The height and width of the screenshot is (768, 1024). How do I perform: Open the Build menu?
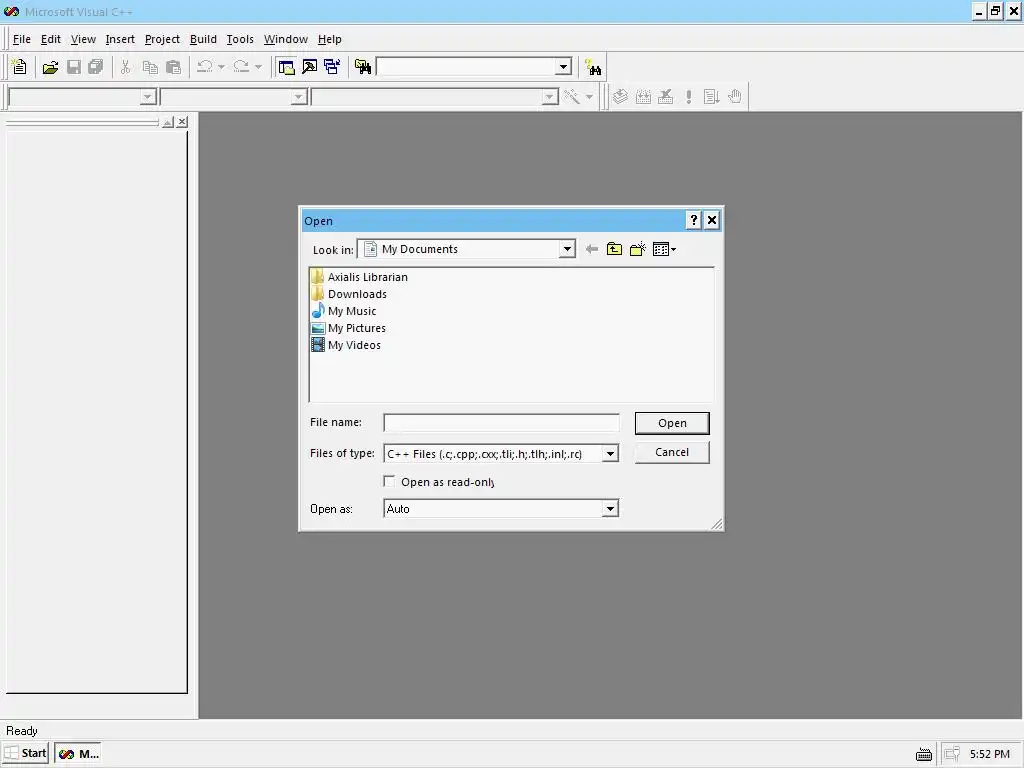click(203, 39)
